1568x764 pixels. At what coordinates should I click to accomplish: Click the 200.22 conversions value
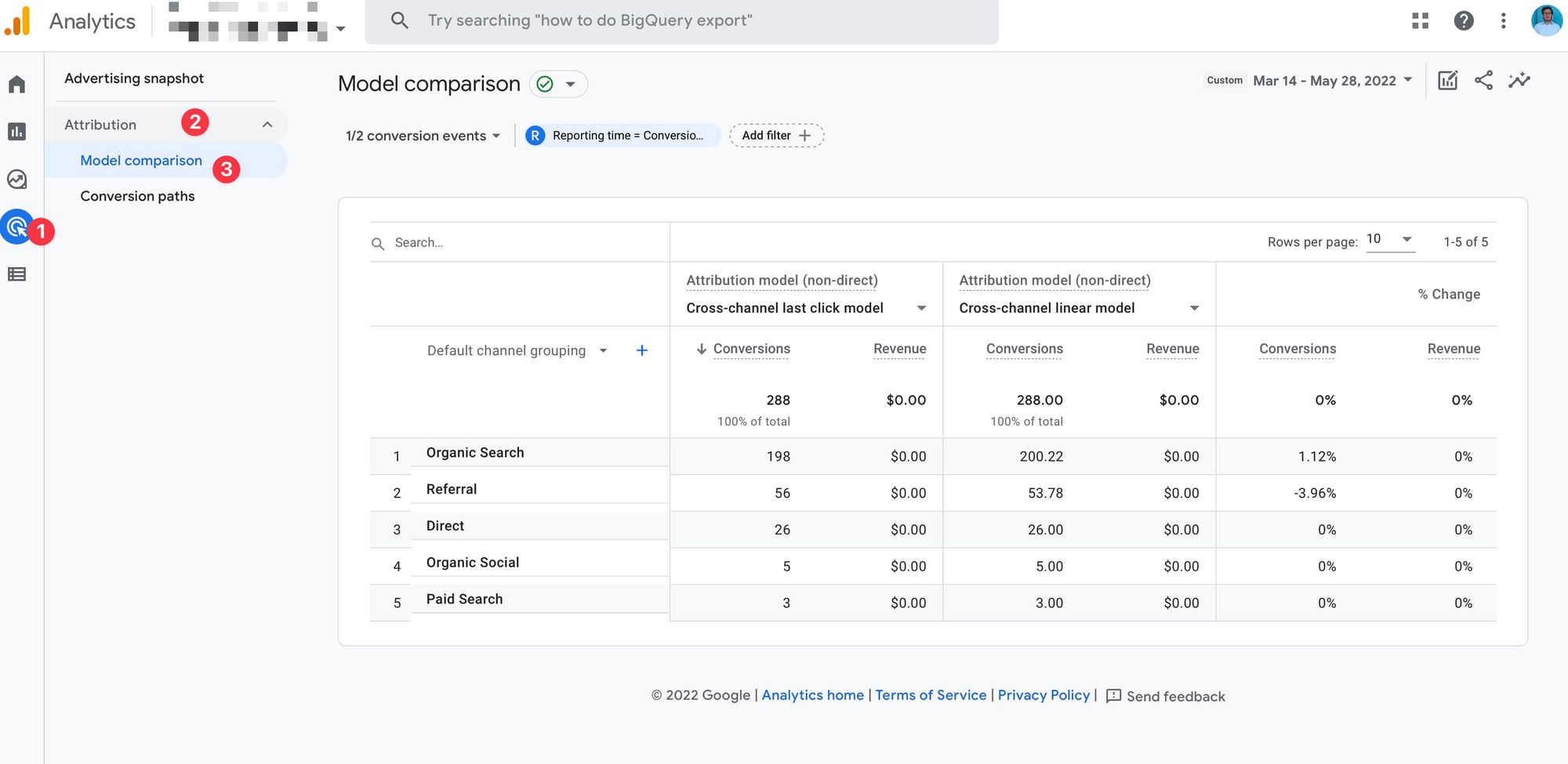(x=1041, y=457)
